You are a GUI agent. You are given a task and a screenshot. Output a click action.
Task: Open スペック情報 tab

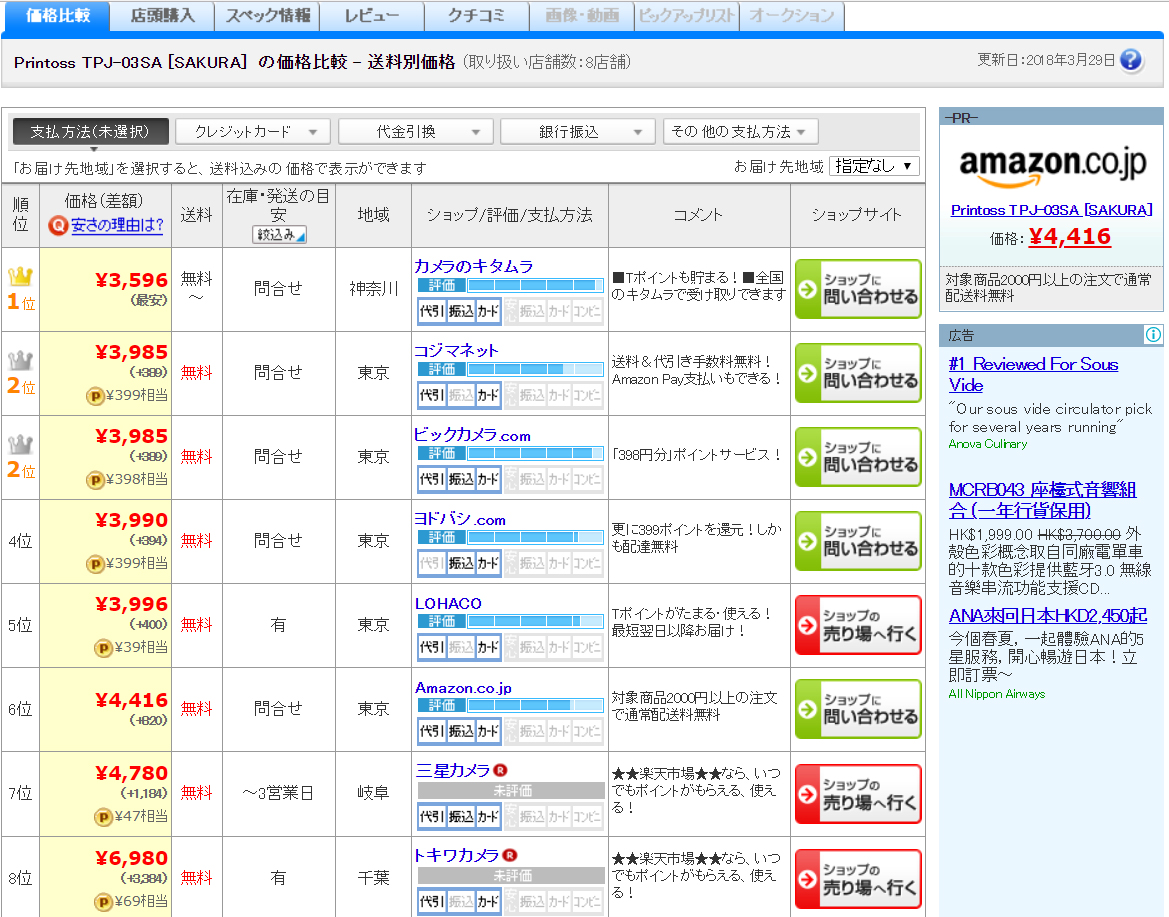point(267,16)
